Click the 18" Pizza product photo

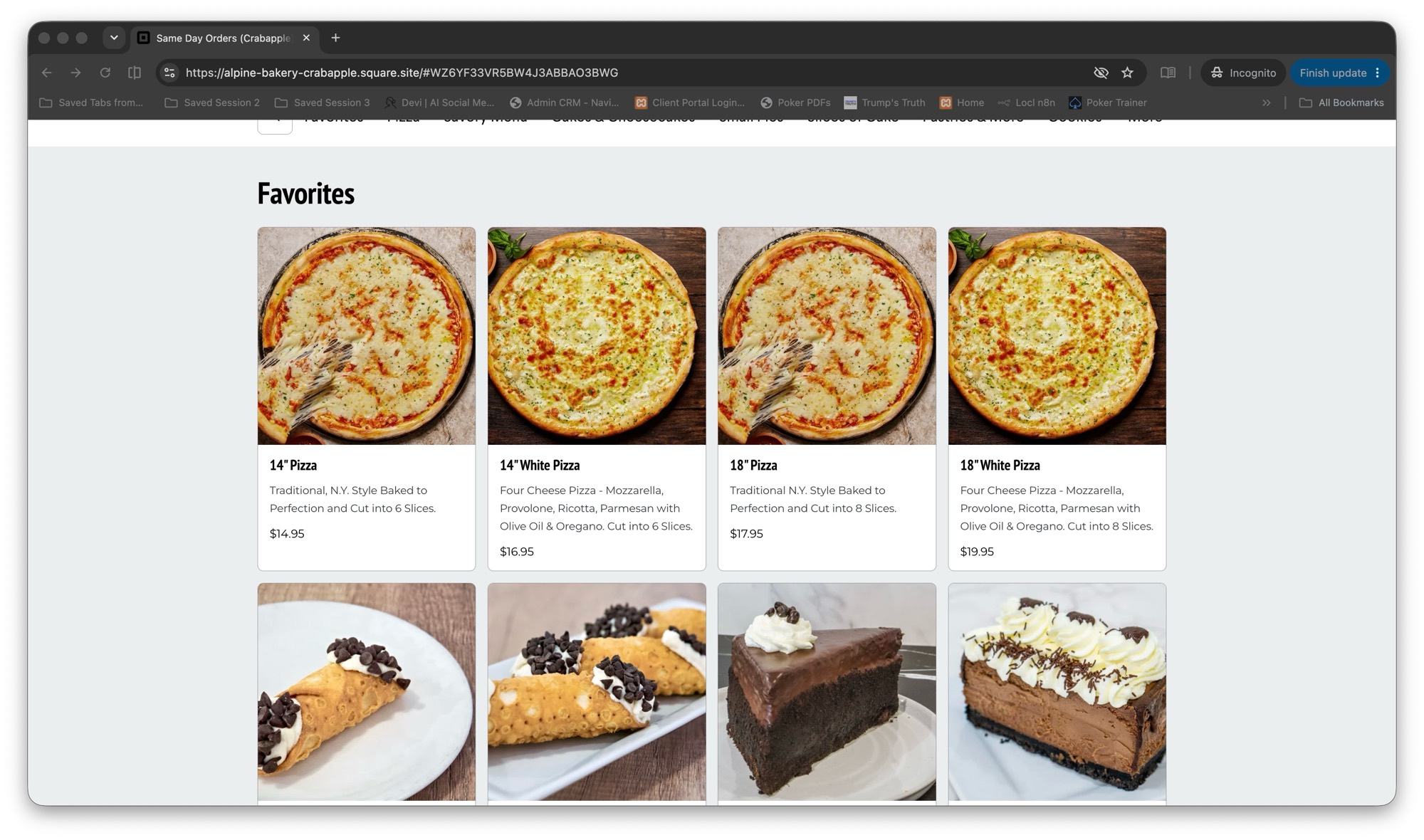click(x=827, y=336)
